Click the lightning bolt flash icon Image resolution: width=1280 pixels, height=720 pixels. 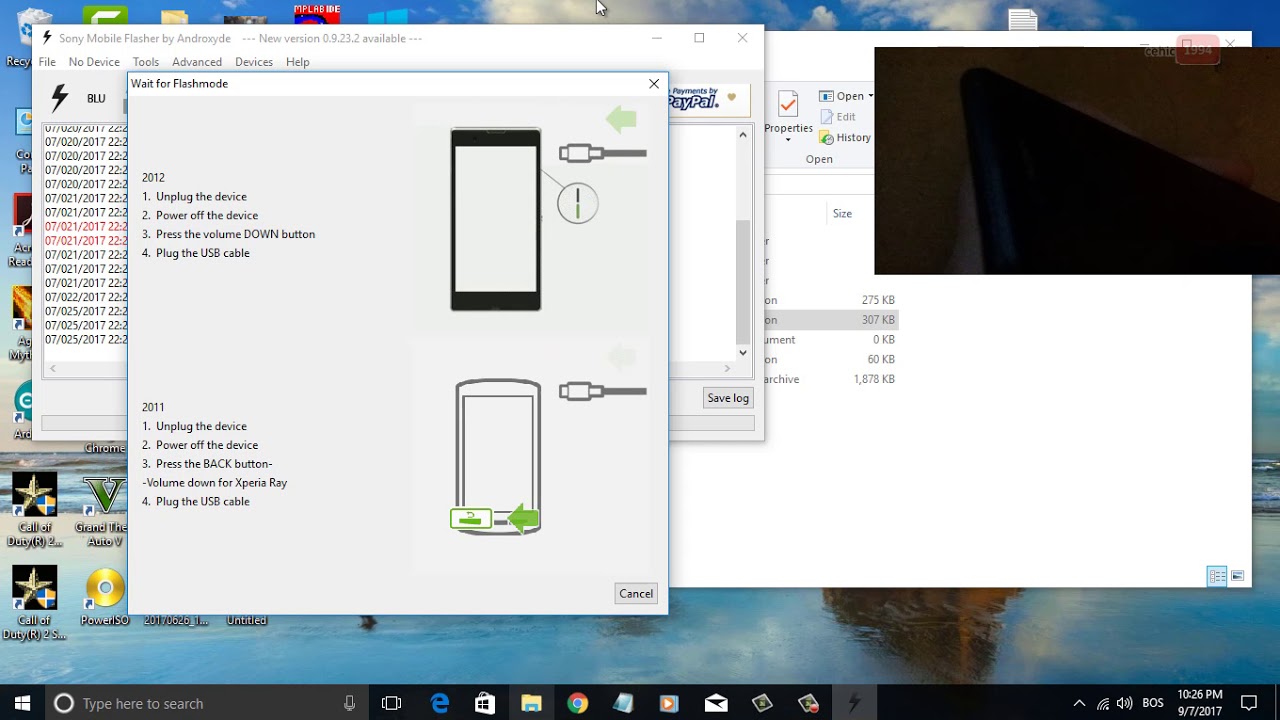[60, 97]
